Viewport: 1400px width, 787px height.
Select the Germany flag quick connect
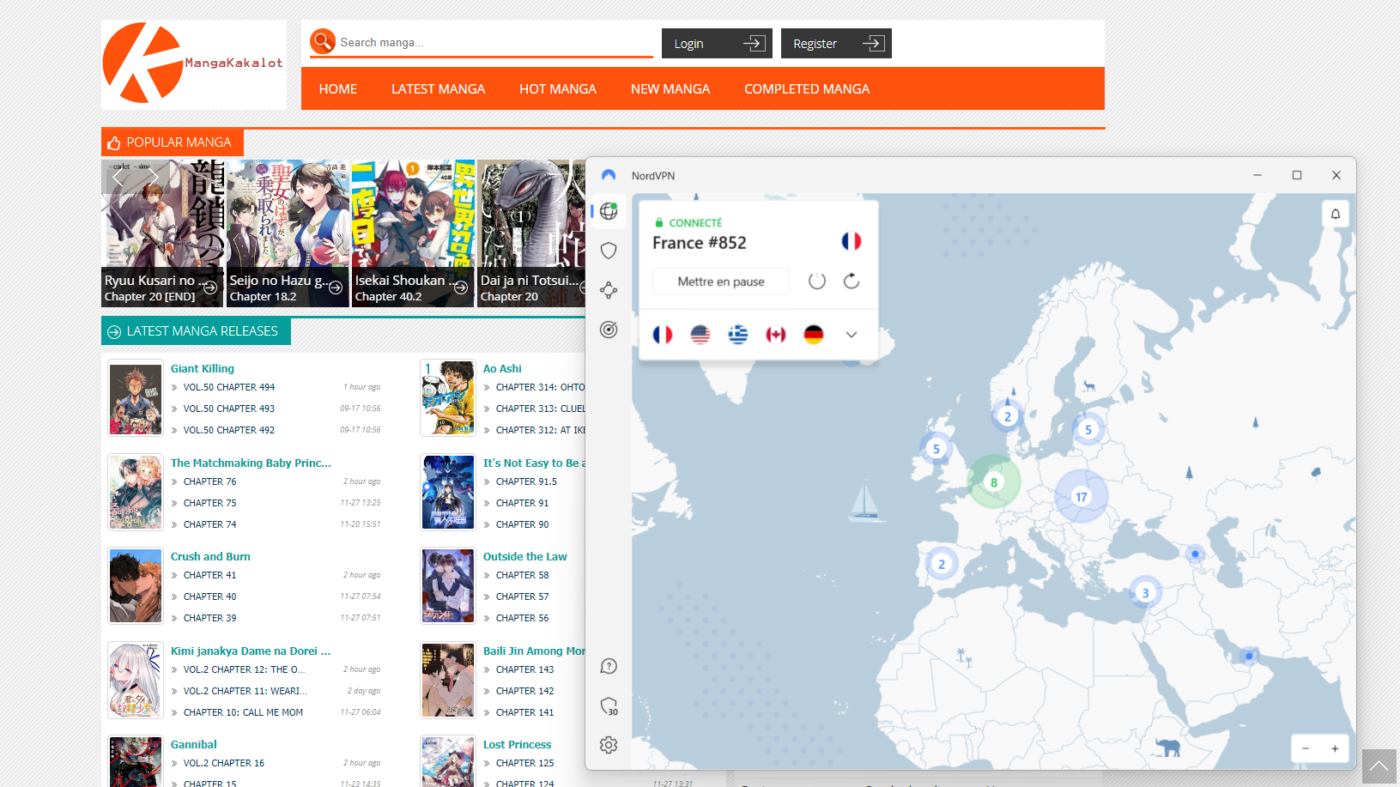coord(814,335)
